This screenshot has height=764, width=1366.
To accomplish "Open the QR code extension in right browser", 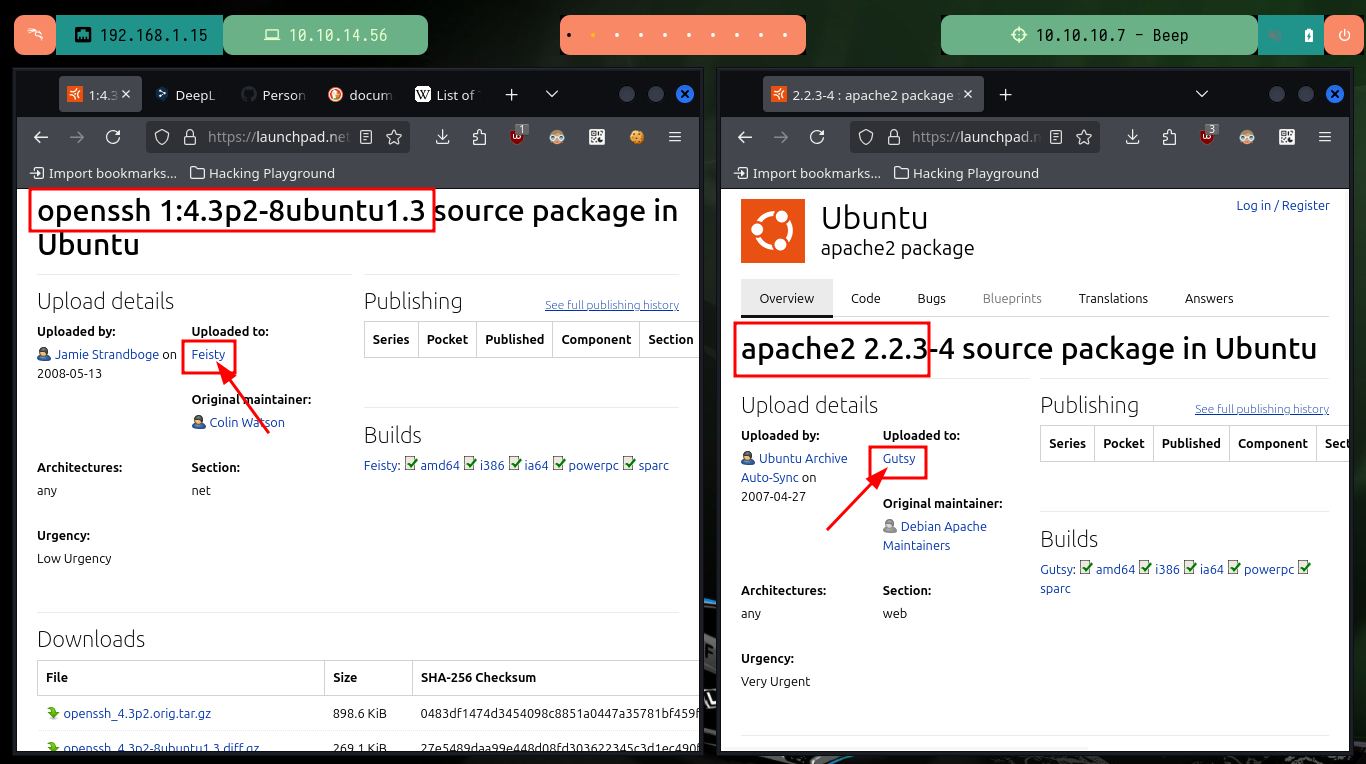I will [x=1286, y=137].
